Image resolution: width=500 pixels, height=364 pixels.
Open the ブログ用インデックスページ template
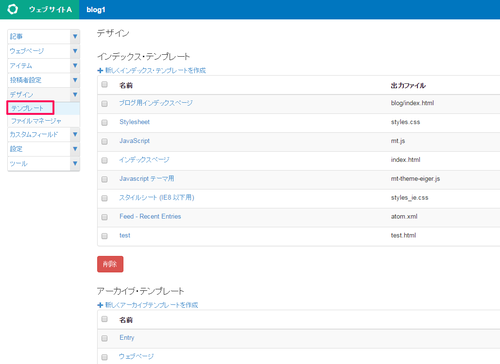click(156, 103)
